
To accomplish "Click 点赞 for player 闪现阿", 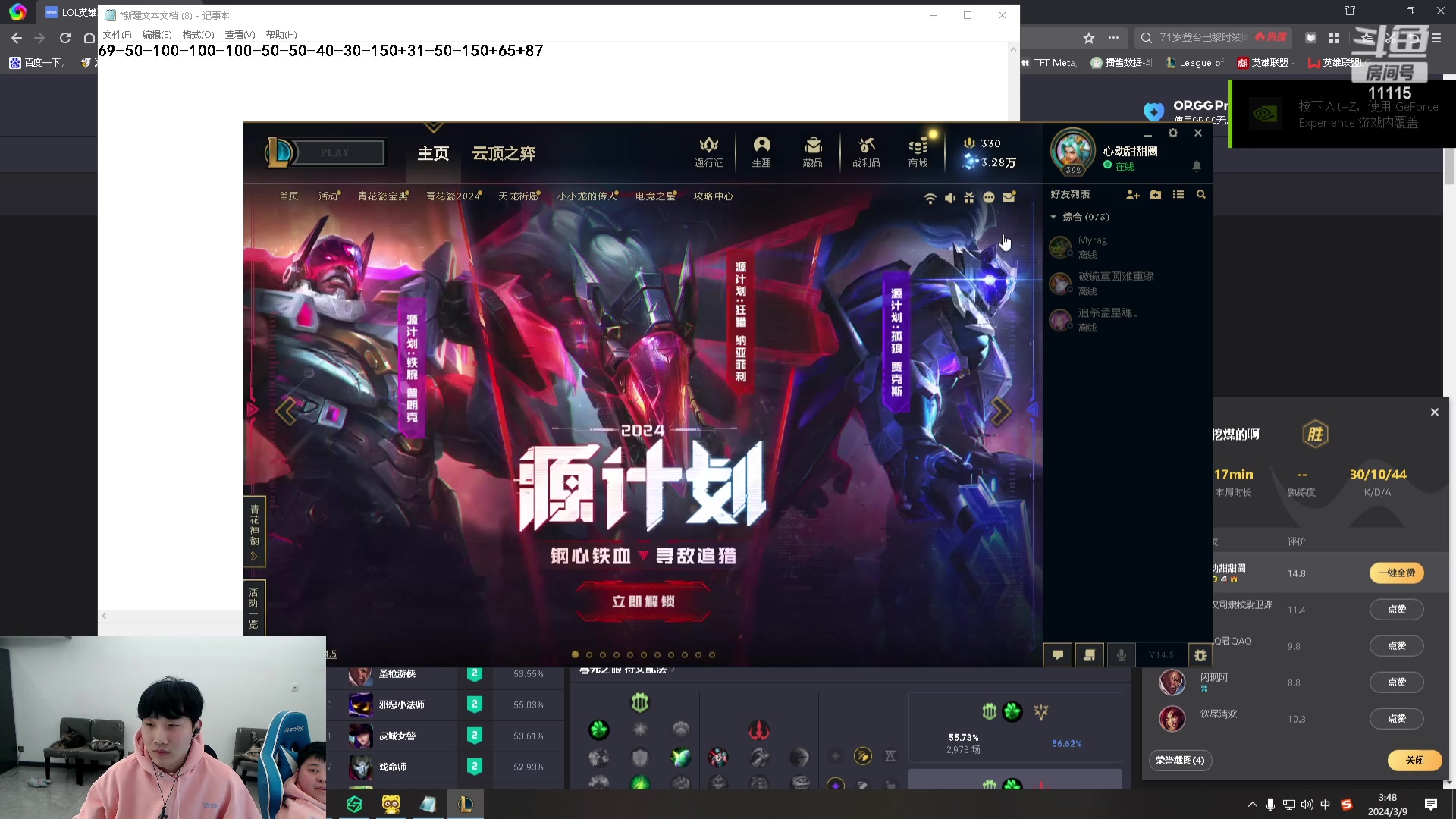I will (1396, 682).
